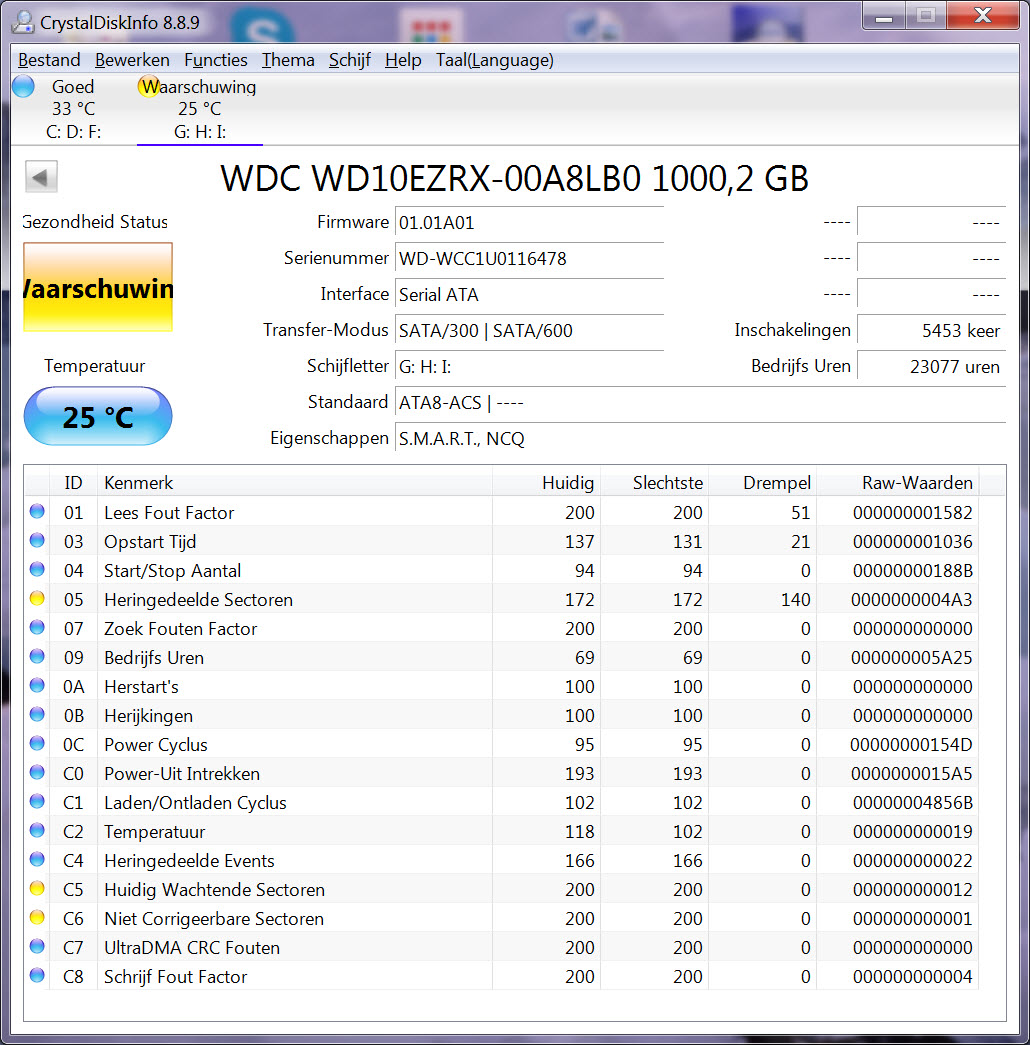Open the Functies menu

215,60
